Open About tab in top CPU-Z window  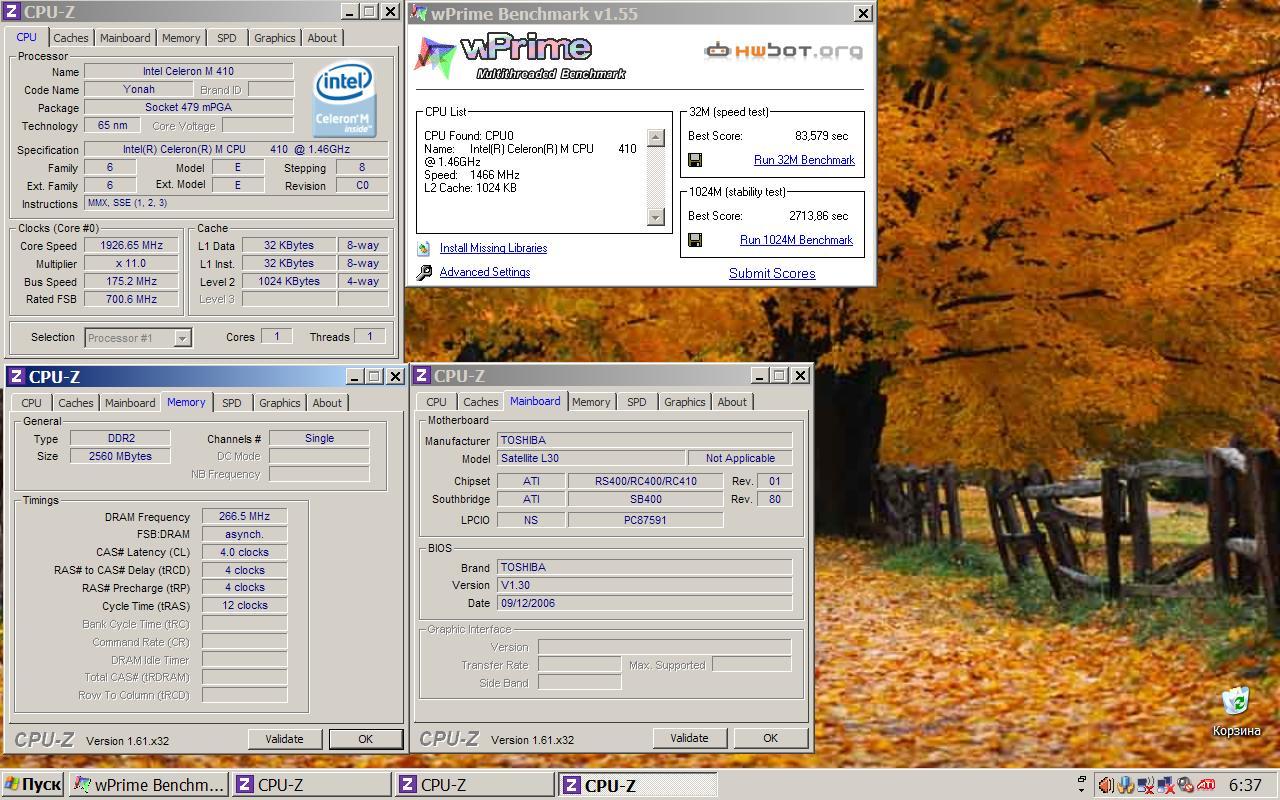point(322,38)
